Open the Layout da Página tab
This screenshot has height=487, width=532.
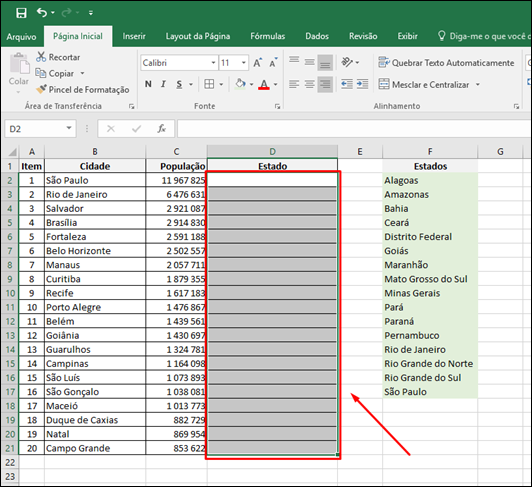pos(198,36)
